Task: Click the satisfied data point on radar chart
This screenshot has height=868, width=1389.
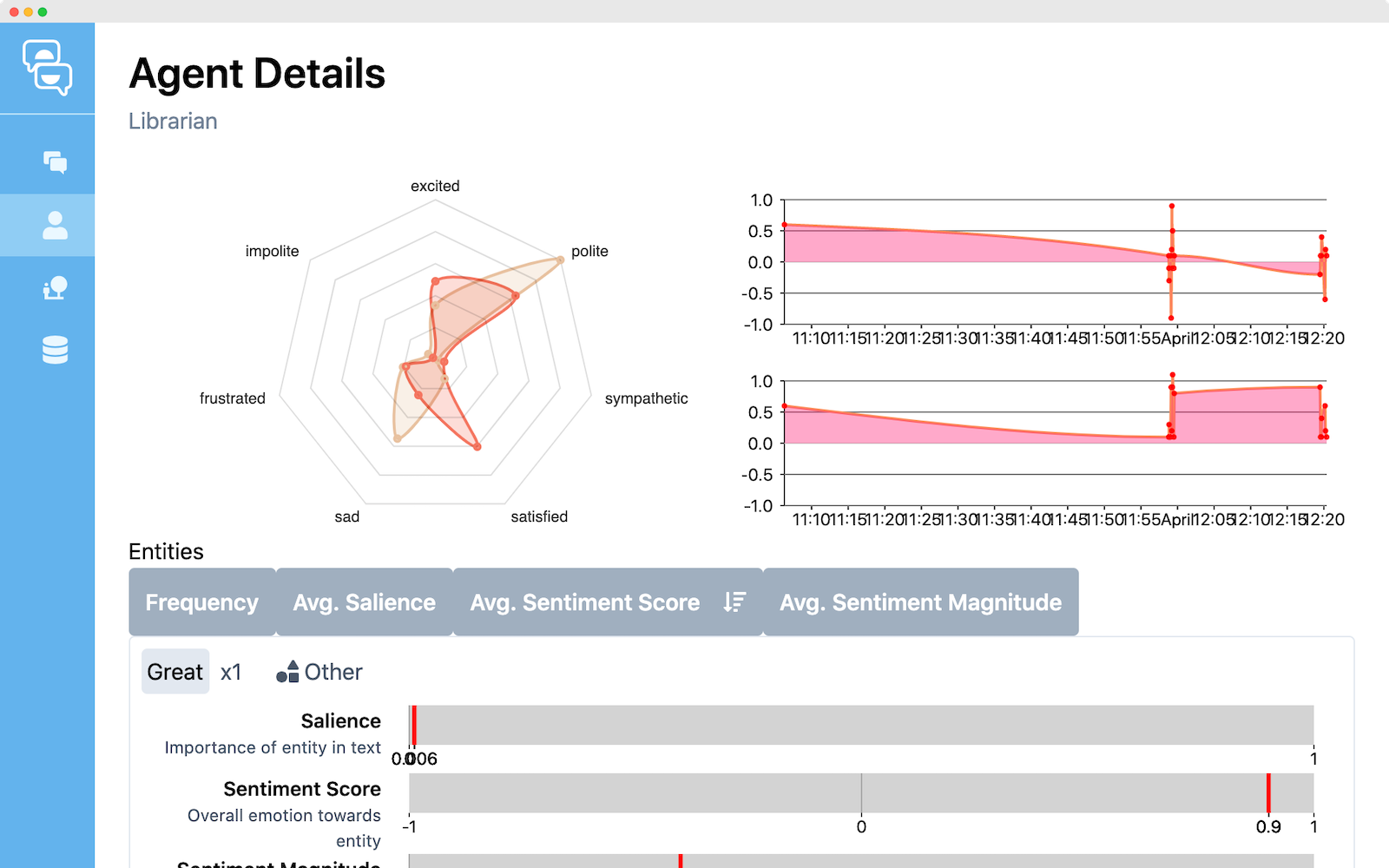Action: point(477,446)
